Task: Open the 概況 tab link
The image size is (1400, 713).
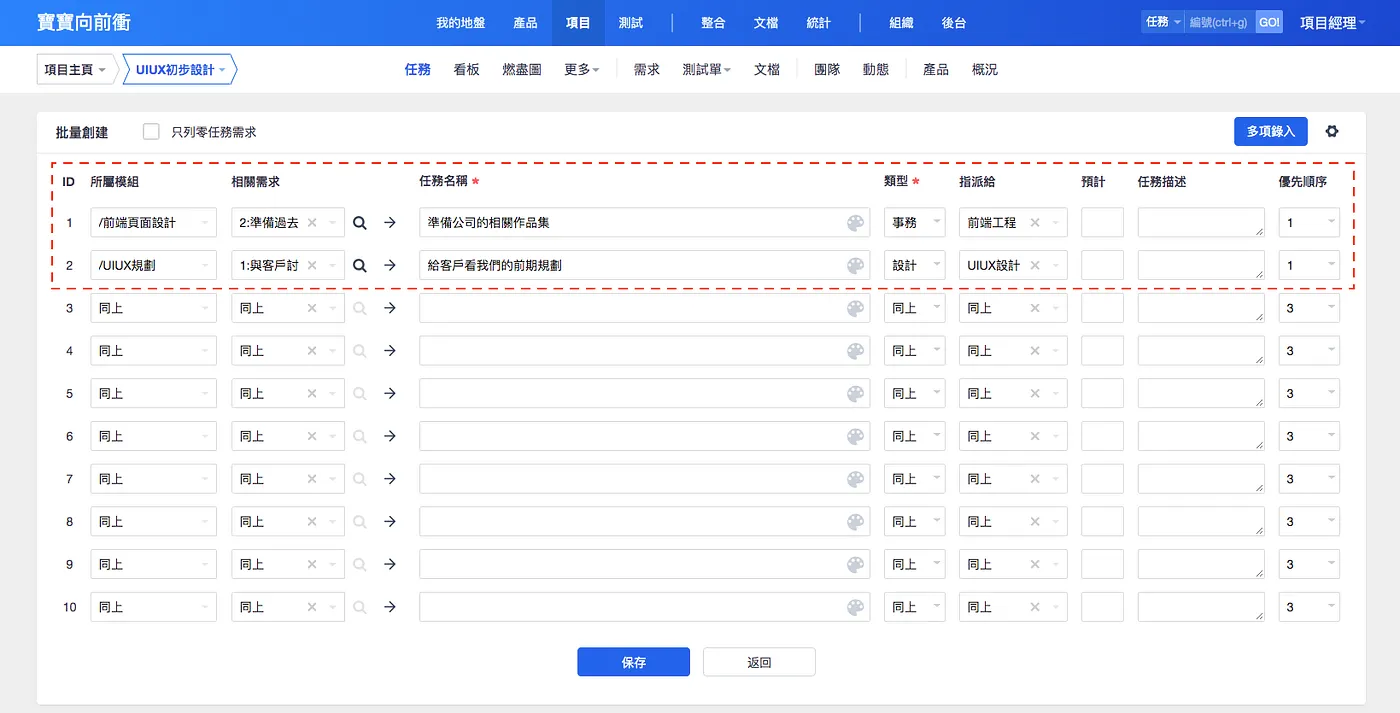Action: pos(985,70)
